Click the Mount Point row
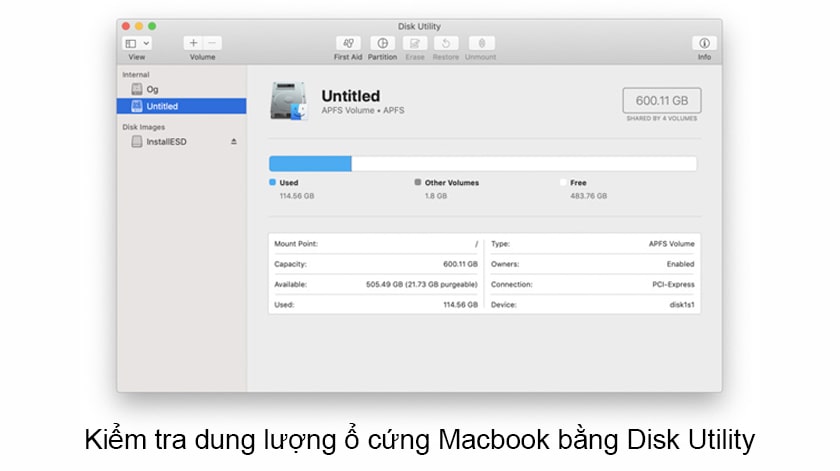The width and height of the screenshot is (840, 471). coord(376,244)
